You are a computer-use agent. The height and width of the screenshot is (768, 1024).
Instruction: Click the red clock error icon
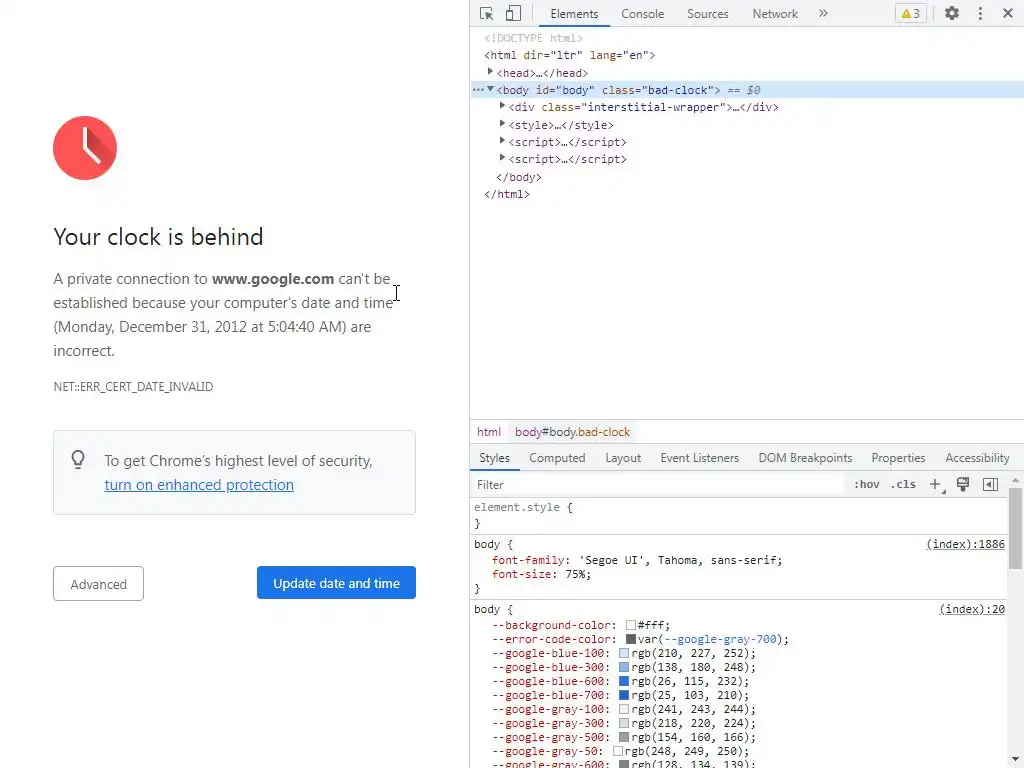point(85,148)
